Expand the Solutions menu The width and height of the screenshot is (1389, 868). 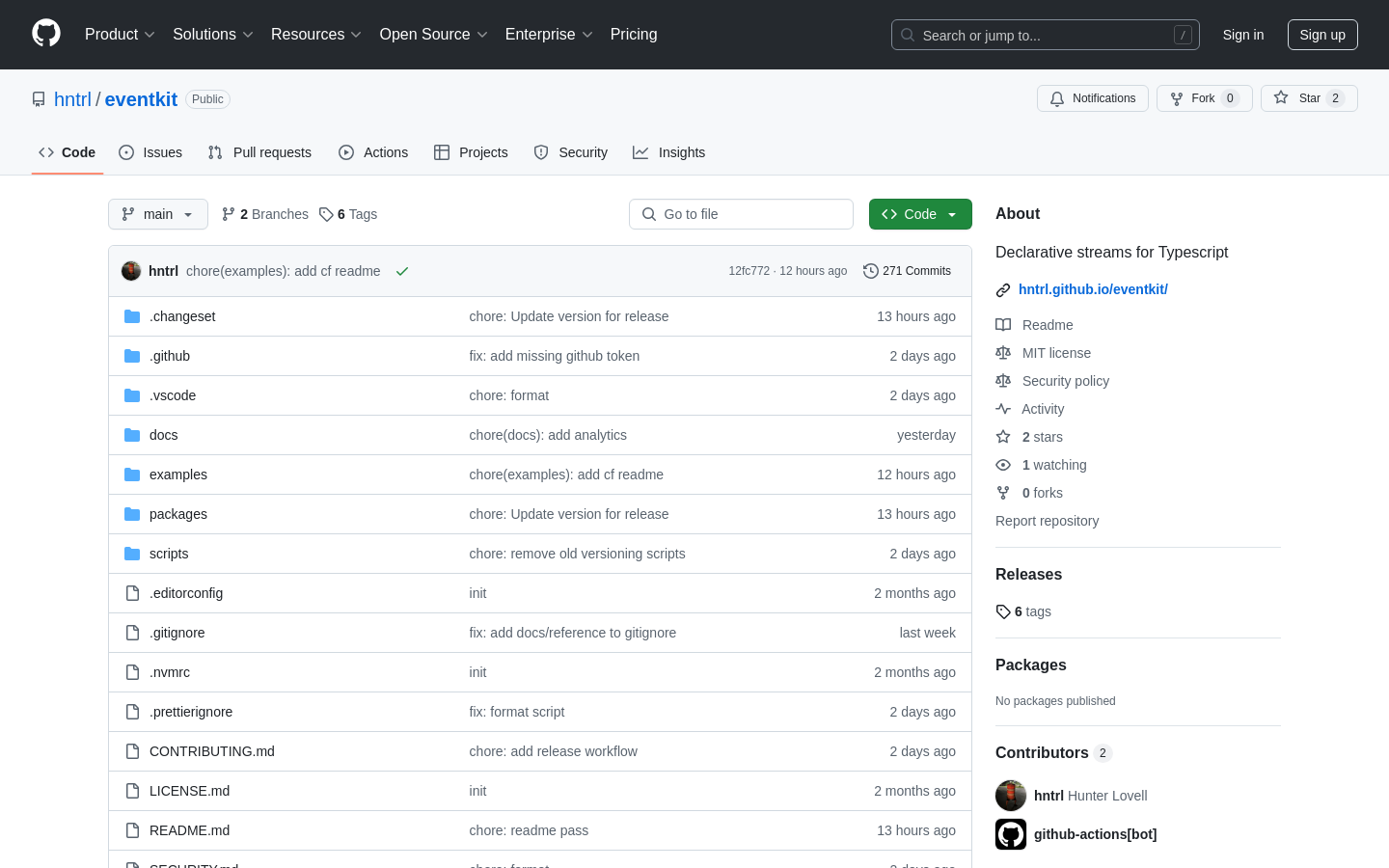pyautogui.click(x=213, y=34)
